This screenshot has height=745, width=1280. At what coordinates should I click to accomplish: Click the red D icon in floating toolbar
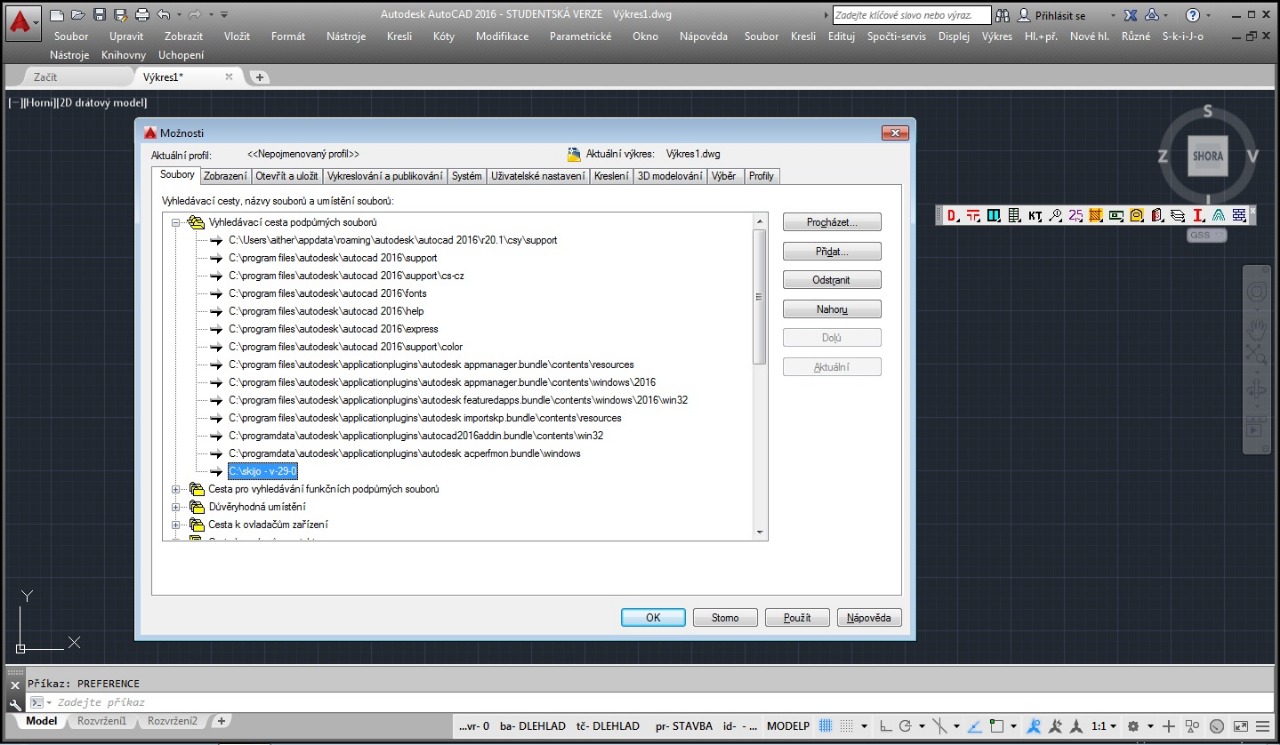(x=951, y=215)
